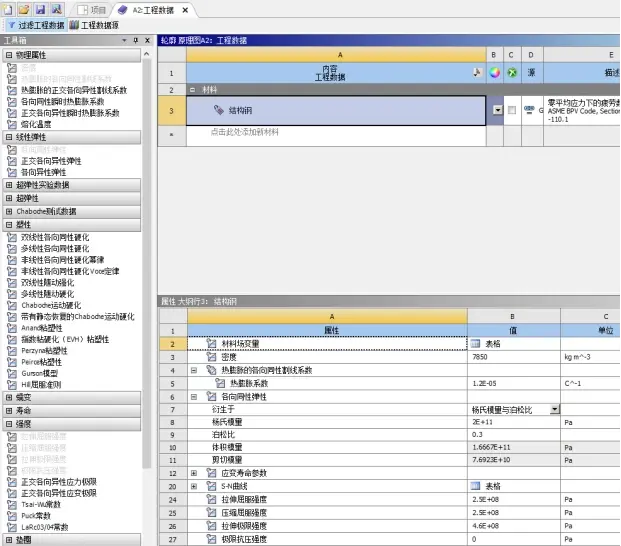
Task: Click the New file toolbar icon
Action: 8,9
